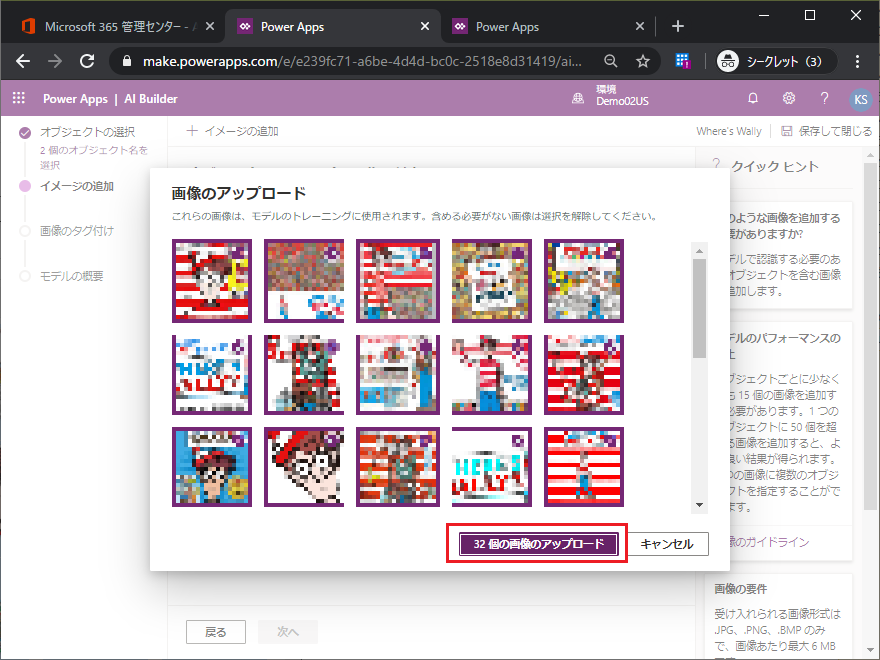This screenshot has height=660, width=880.
Task: Click the plus icon for イメージの追加
Action: 192,131
